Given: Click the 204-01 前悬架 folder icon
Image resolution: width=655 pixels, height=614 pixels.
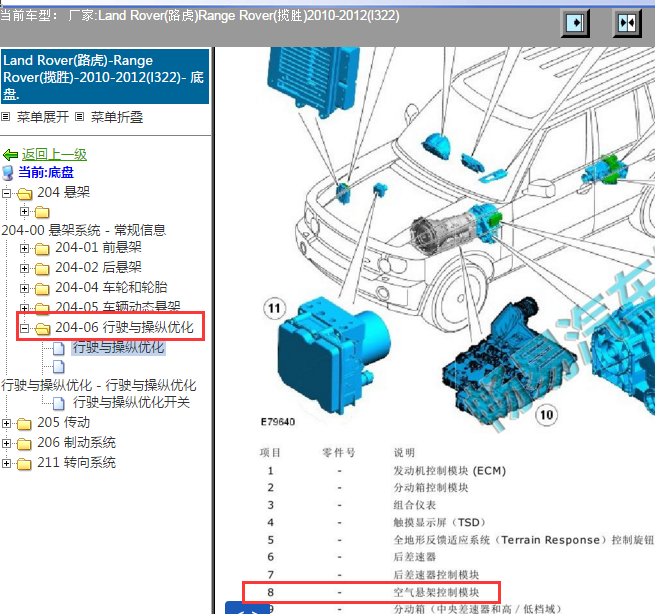Looking at the screenshot, I should (x=42, y=249).
